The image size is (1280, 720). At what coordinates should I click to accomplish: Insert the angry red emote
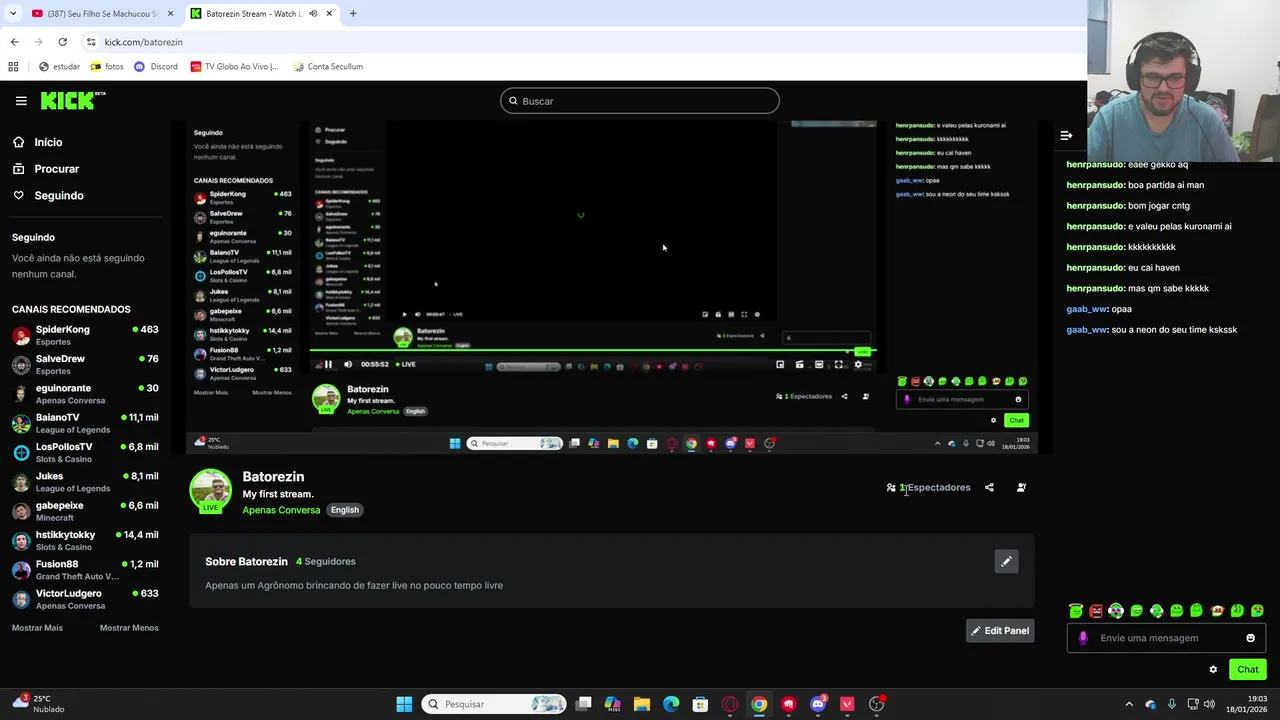click(1096, 610)
